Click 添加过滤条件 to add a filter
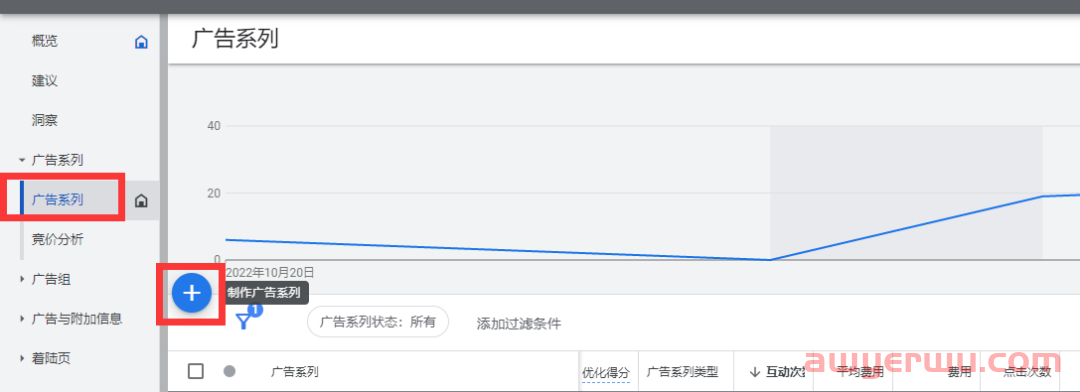 (x=519, y=324)
